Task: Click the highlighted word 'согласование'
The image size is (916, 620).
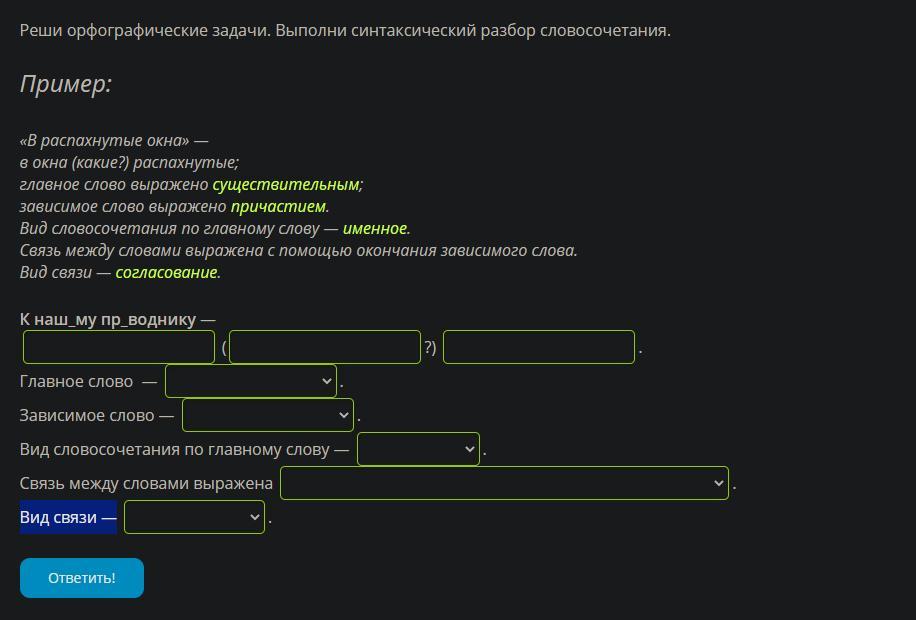Action: pos(166,272)
